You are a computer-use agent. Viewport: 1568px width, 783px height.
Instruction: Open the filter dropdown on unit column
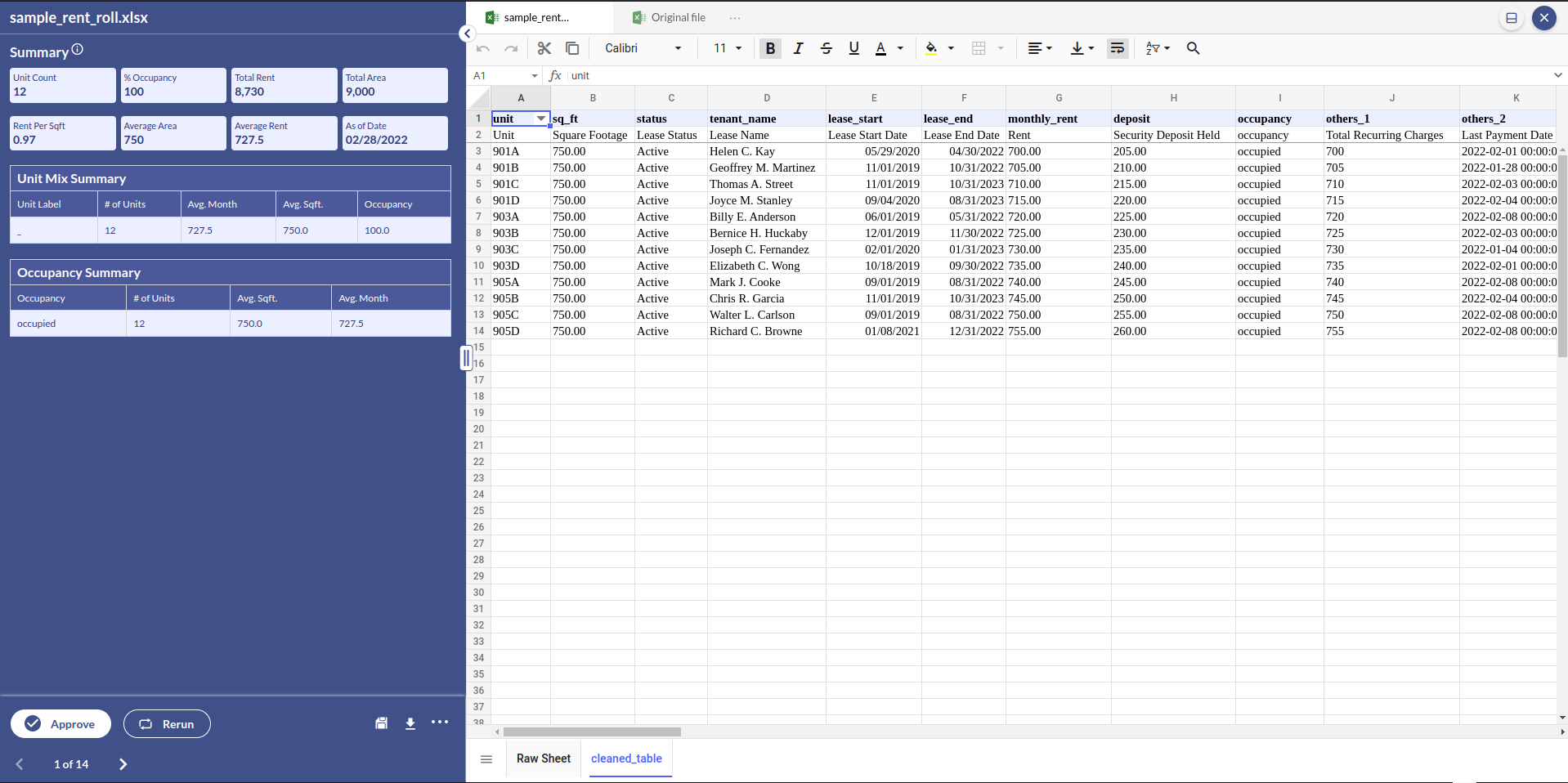click(541, 119)
